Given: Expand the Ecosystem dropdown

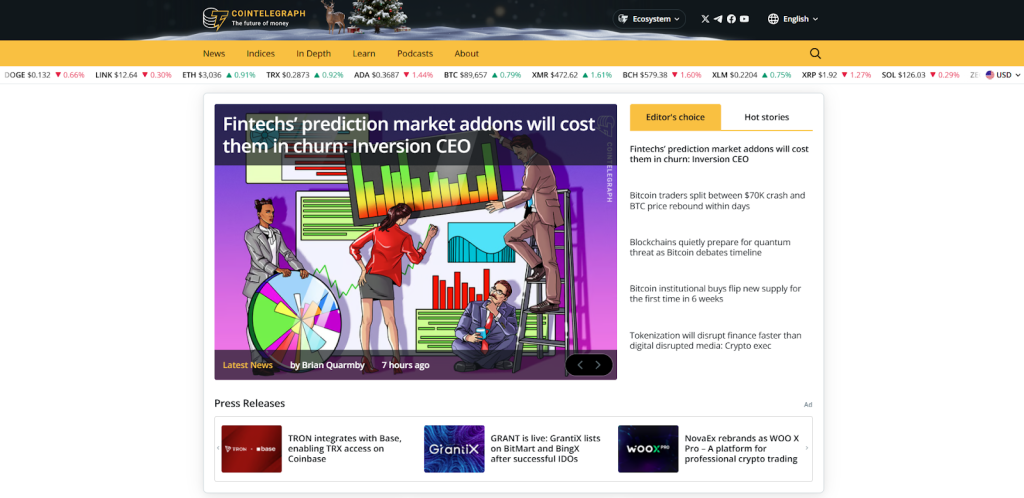Looking at the screenshot, I should [649, 19].
